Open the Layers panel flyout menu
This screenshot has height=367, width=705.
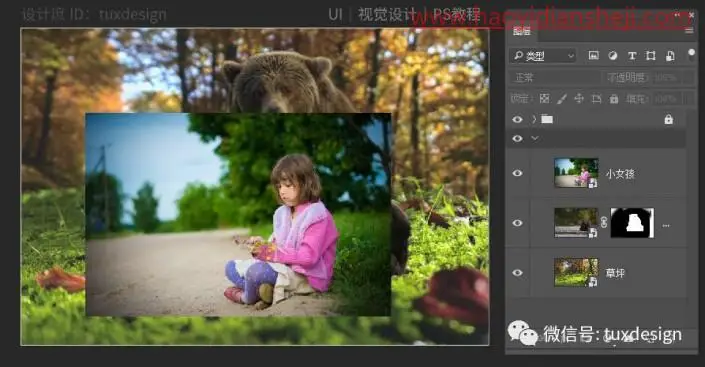pyautogui.click(x=689, y=31)
